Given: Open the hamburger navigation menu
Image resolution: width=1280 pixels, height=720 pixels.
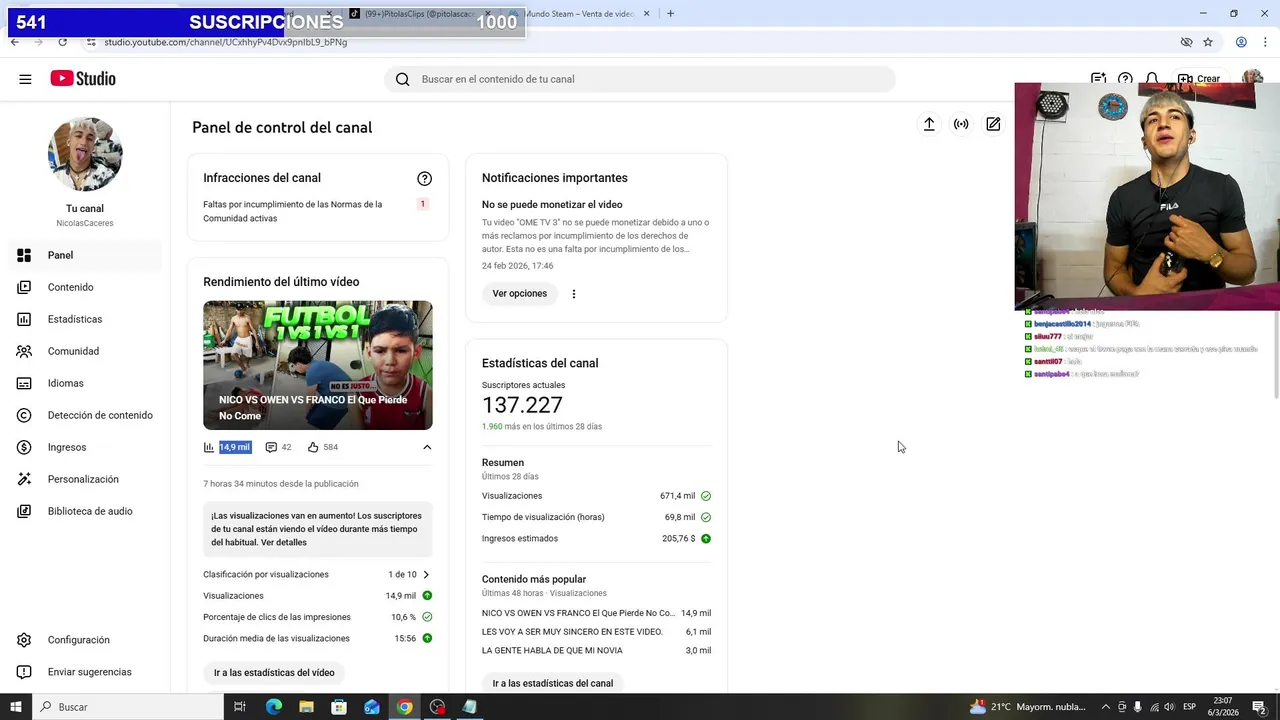Looking at the screenshot, I should click(25, 79).
